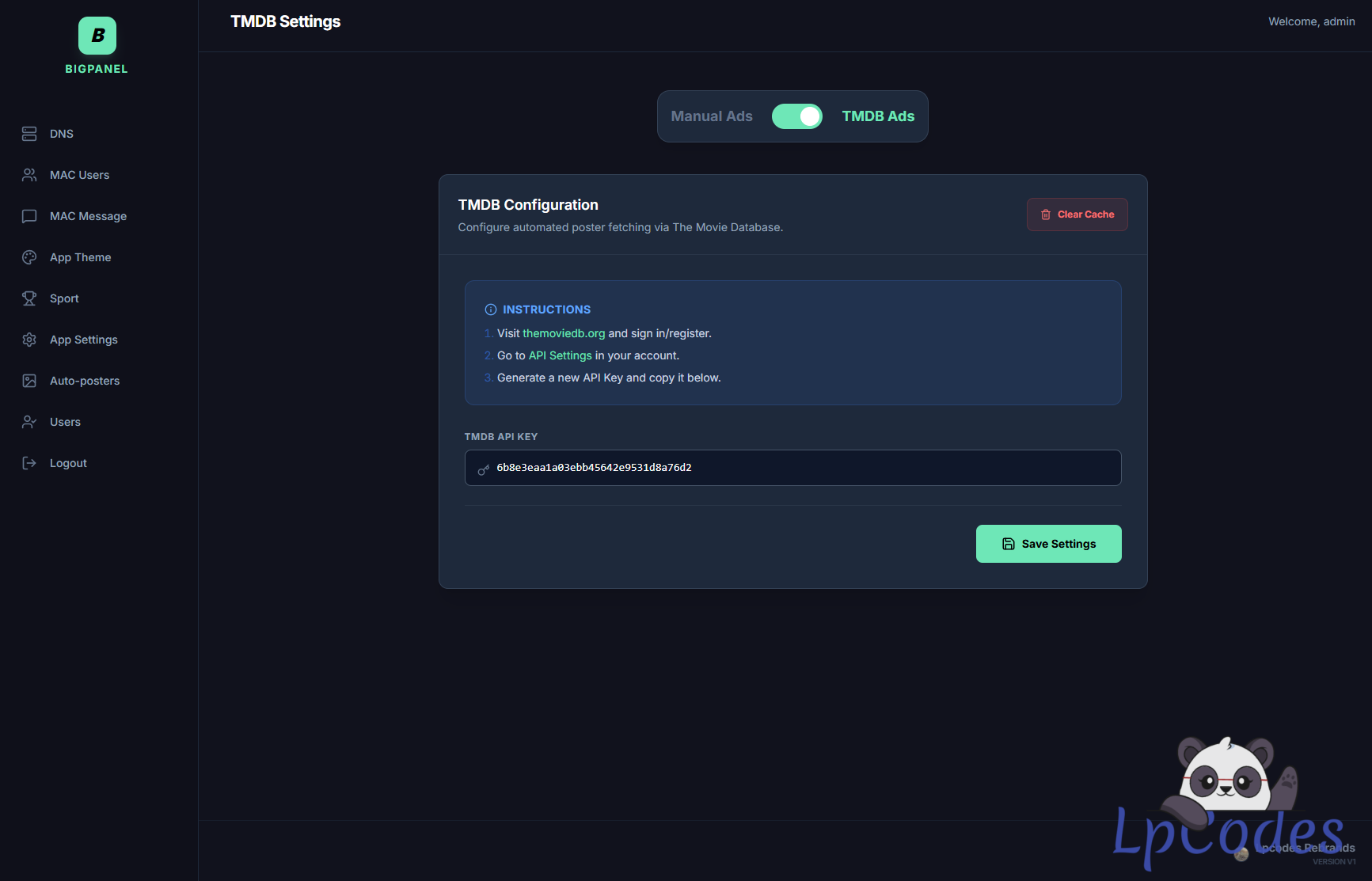Click the MAC Message chat bubble icon
This screenshot has height=881, width=1372.
pyautogui.click(x=29, y=216)
